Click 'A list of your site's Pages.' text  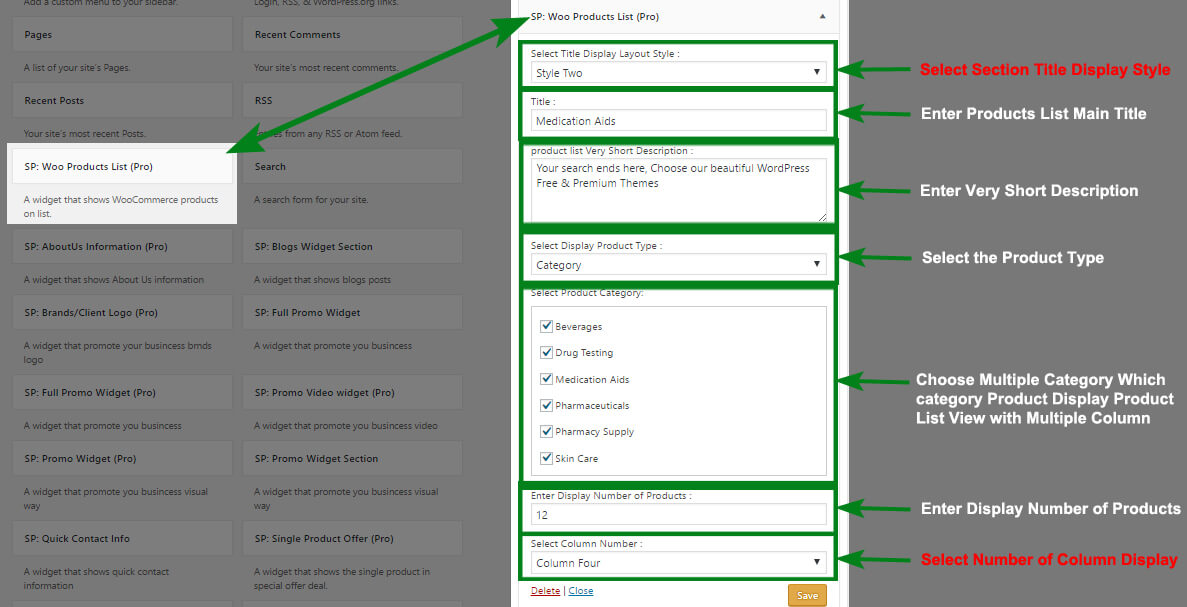click(x=76, y=68)
